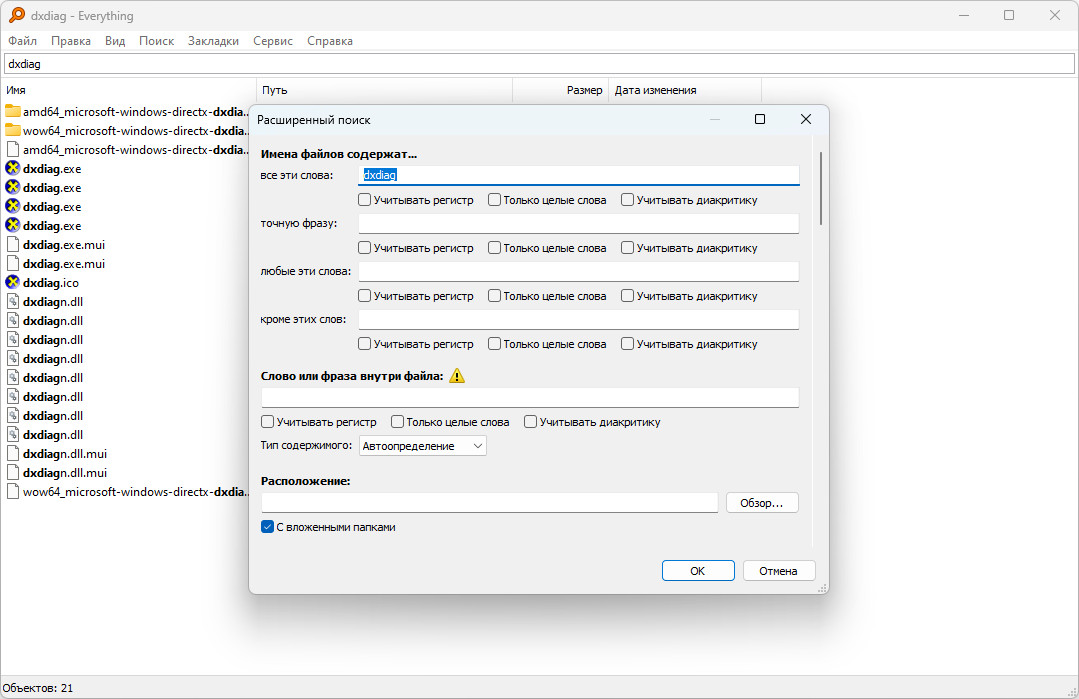Enable Учитывать регистр under все эти слова

[x=365, y=200]
